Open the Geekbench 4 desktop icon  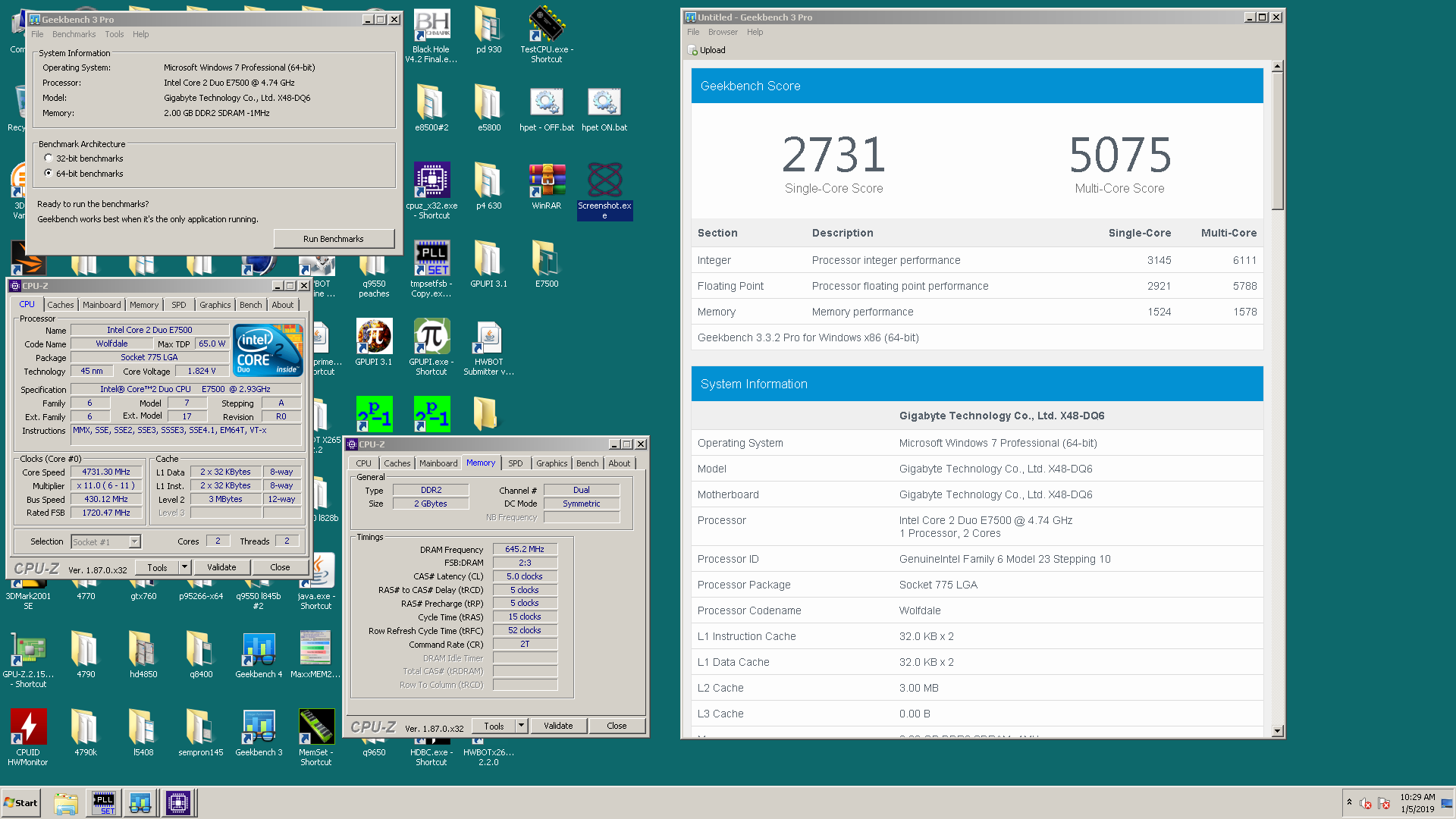coord(259,655)
